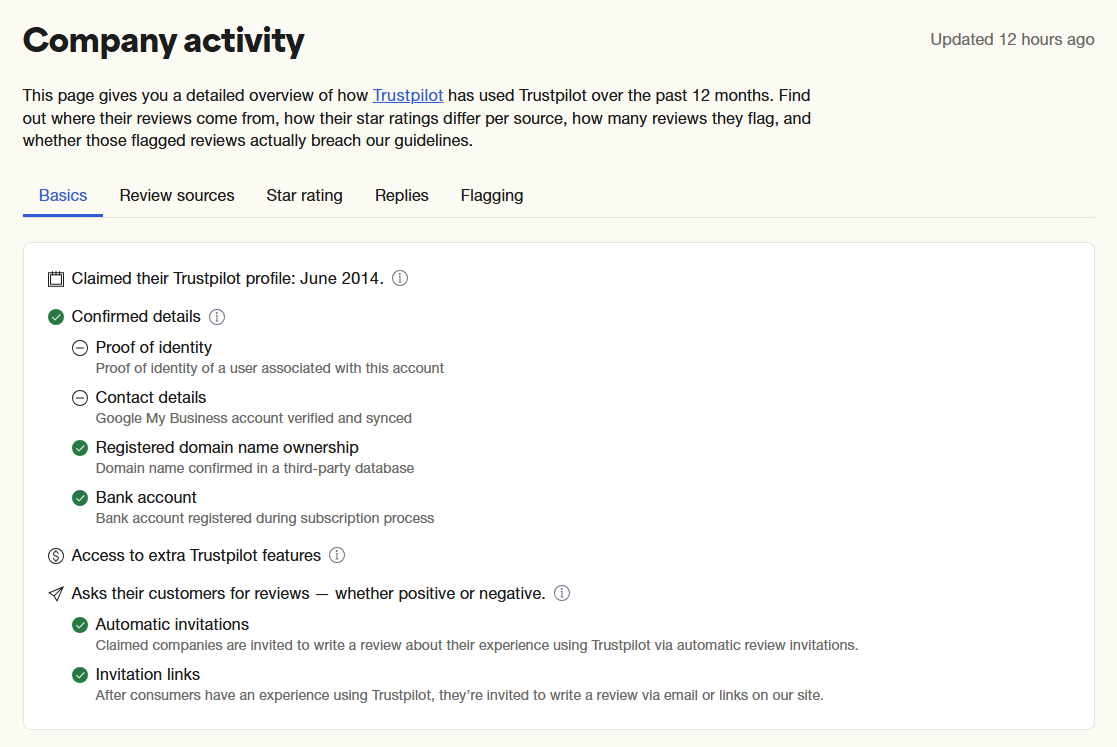This screenshot has width=1117, height=747.
Task: Open the Flagging tab
Action: click(491, 195)
